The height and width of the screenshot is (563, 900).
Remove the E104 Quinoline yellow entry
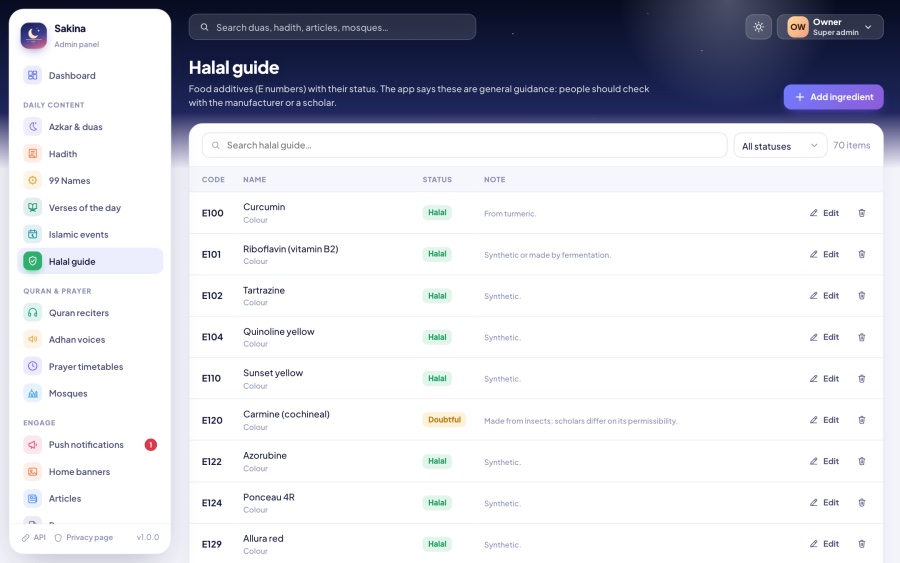tap(862, 337)
